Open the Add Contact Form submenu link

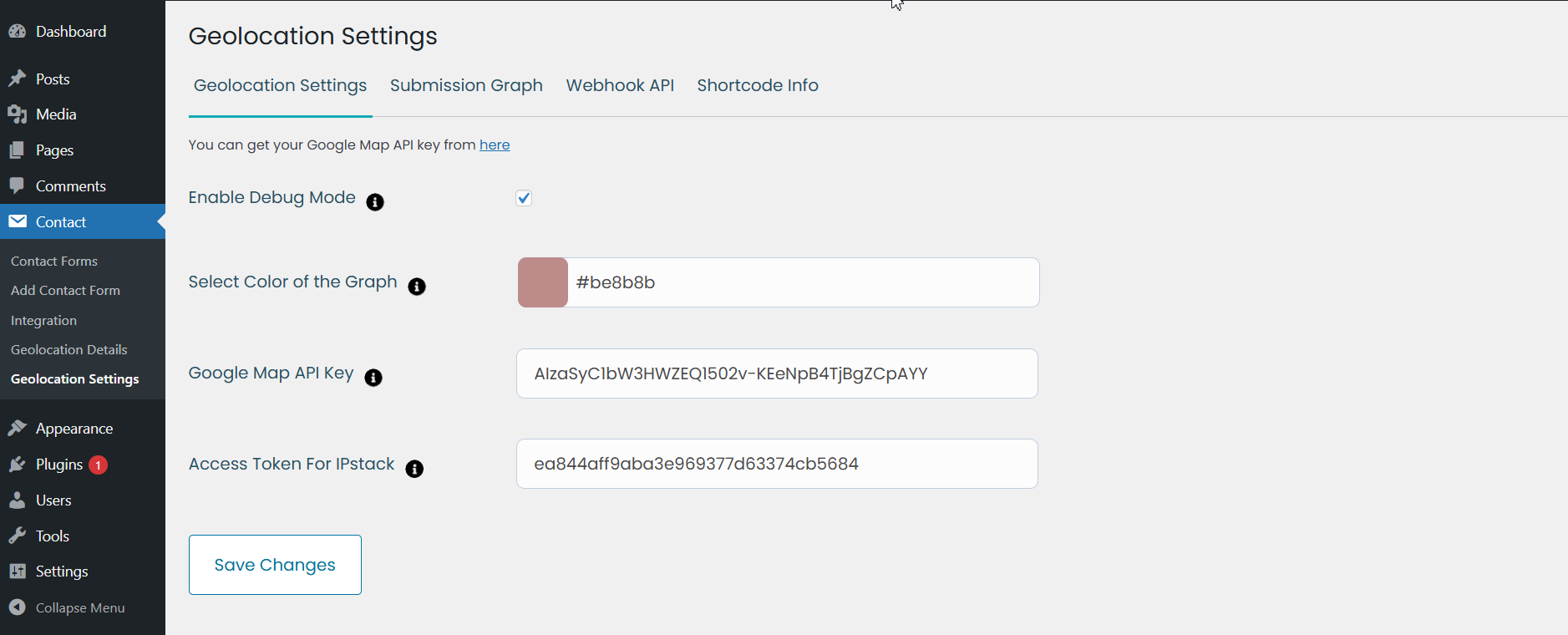click(x=65, y=291)
